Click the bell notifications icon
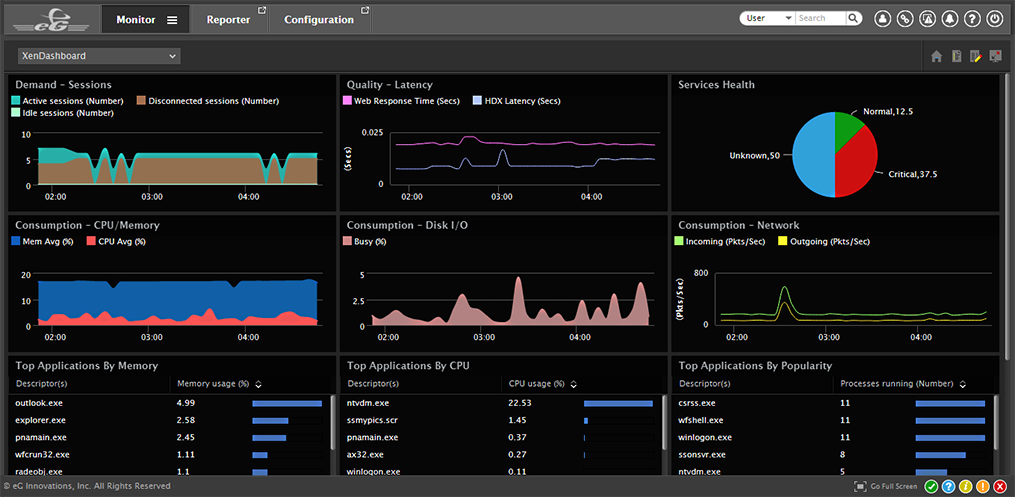Screen dimensions: 1015x497 [x=950, y=19]
